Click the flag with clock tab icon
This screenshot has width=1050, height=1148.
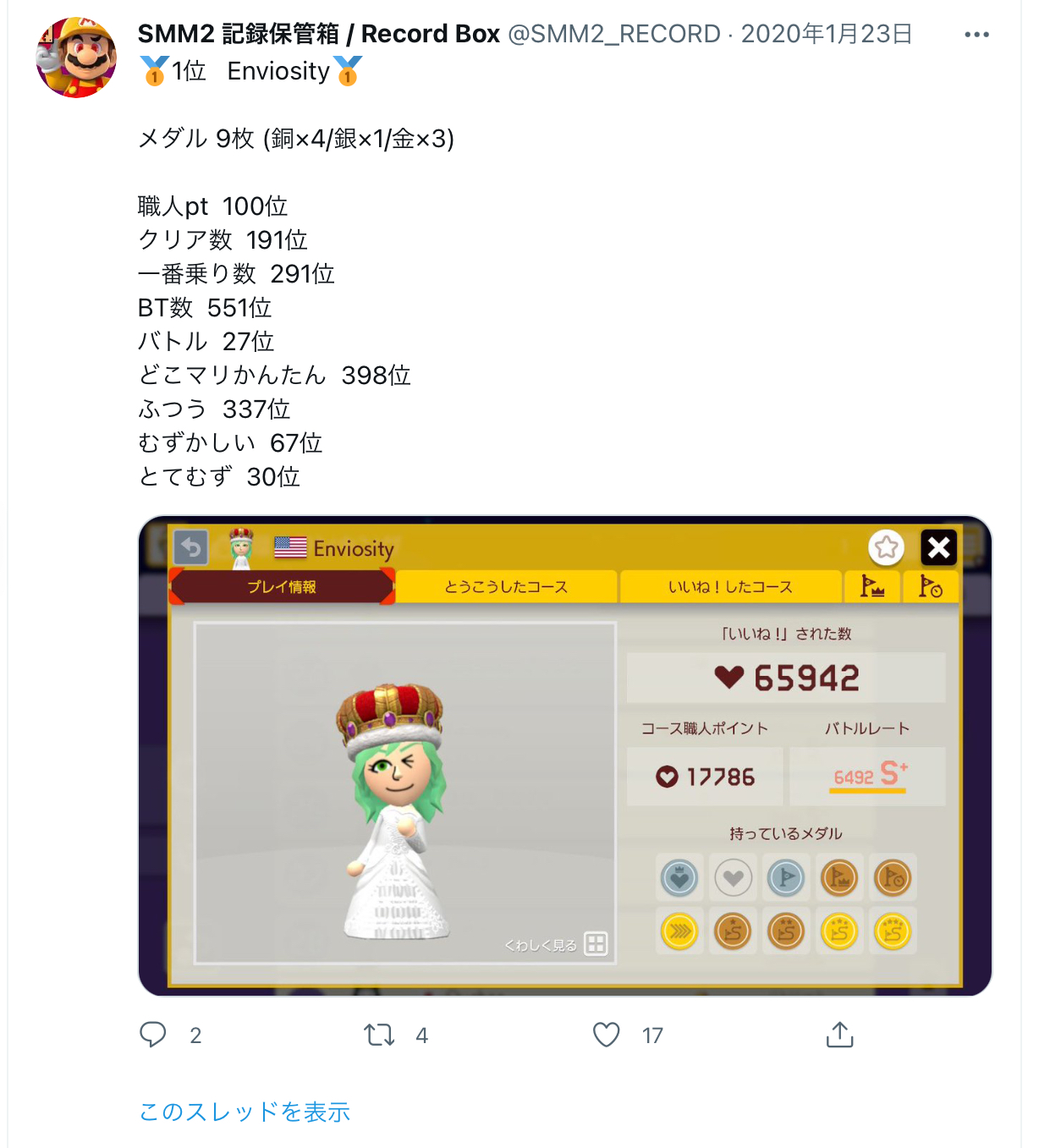[x=931, y=586]
